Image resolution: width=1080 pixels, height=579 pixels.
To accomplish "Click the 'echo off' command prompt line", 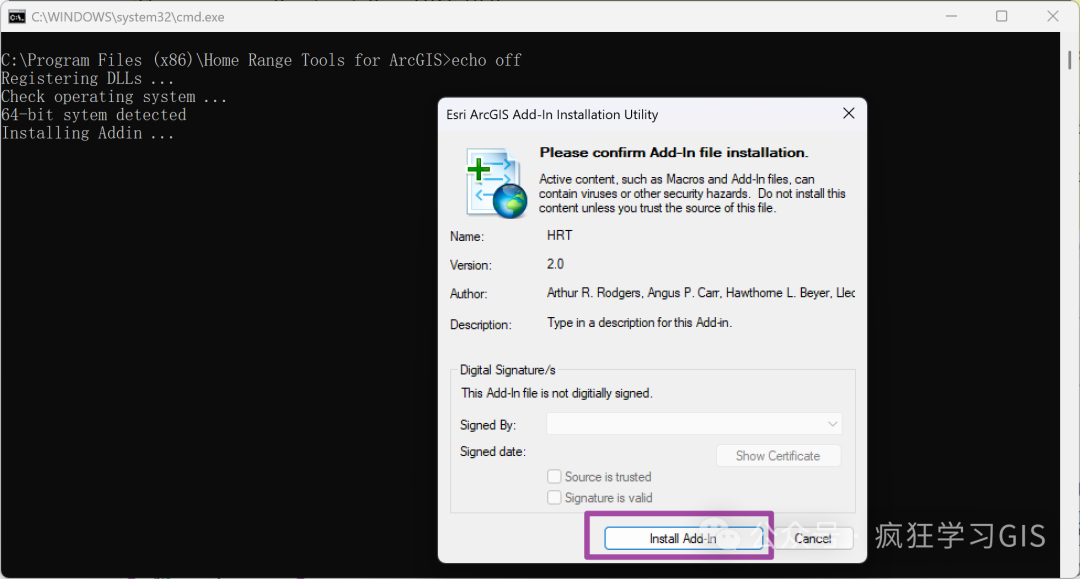I will [262, 61].
